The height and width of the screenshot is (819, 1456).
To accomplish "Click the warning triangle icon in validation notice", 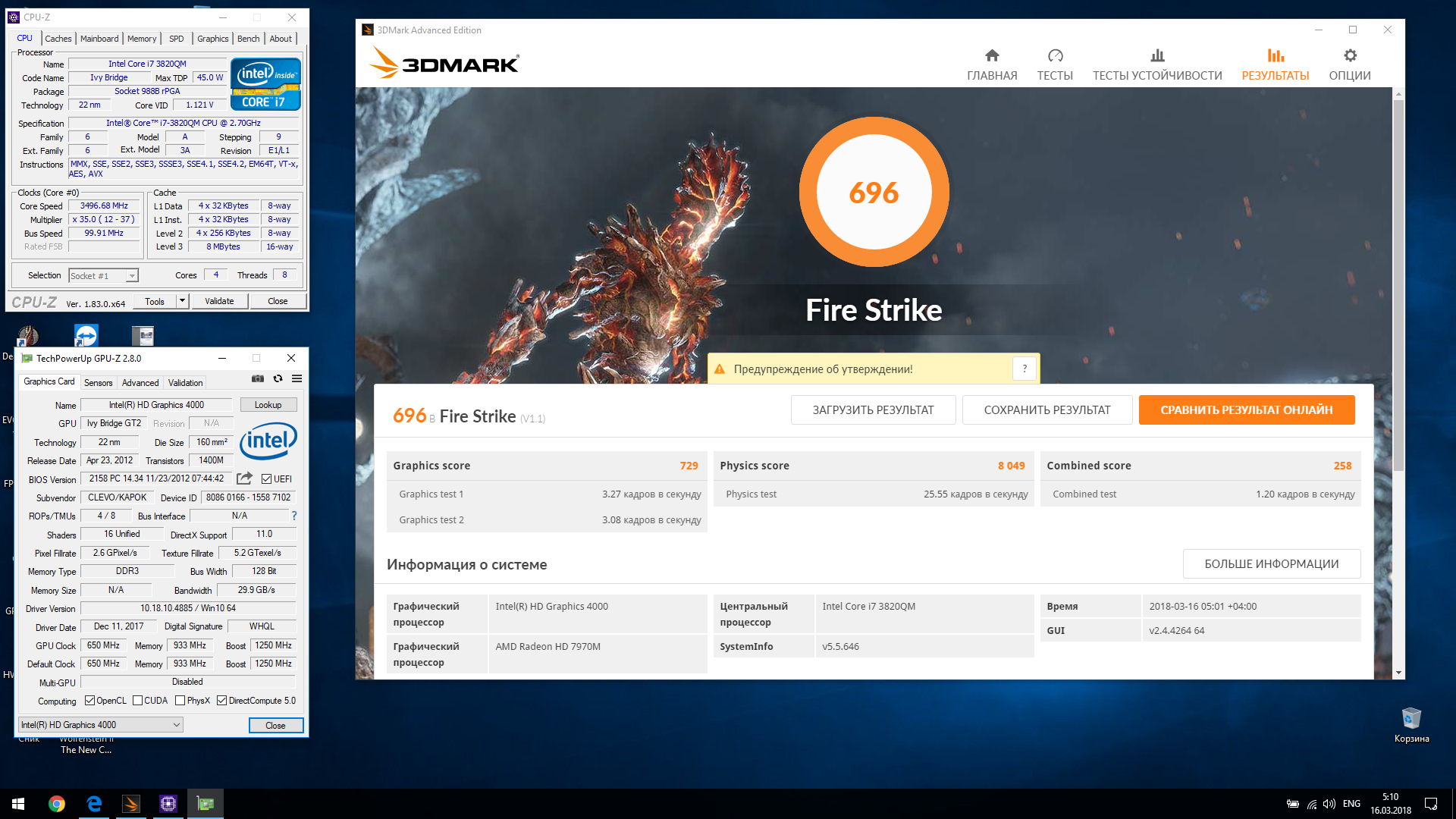I will click(x=720, y=369).
